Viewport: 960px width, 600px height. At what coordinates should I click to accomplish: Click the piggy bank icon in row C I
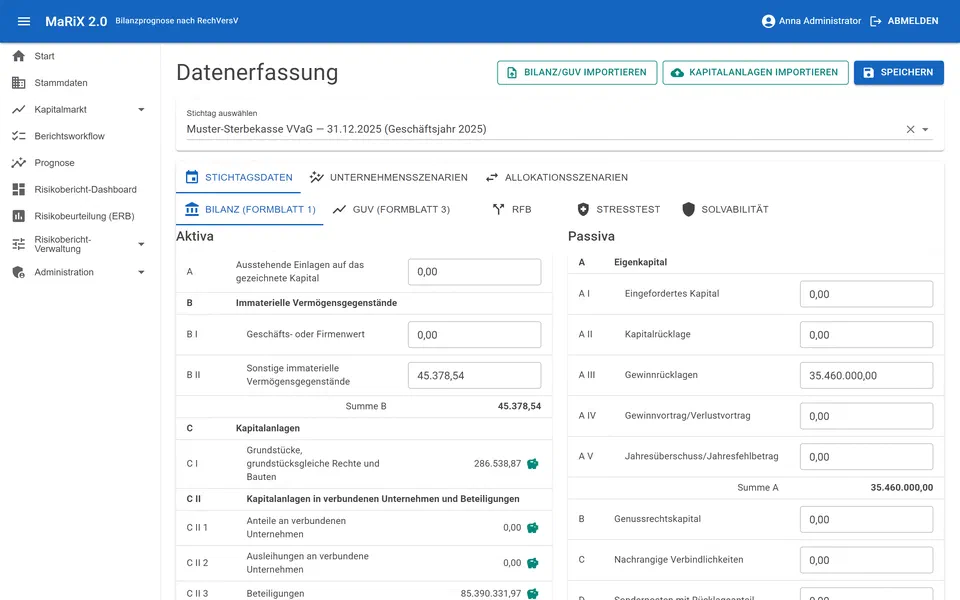533,464
